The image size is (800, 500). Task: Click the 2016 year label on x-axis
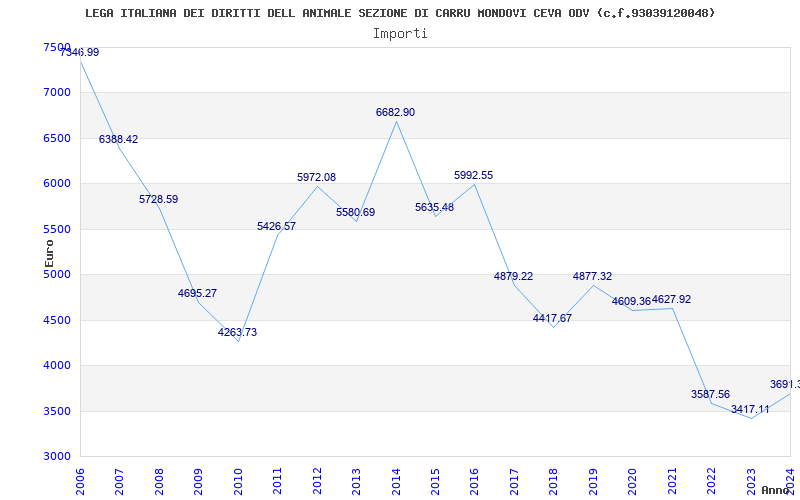474,483
